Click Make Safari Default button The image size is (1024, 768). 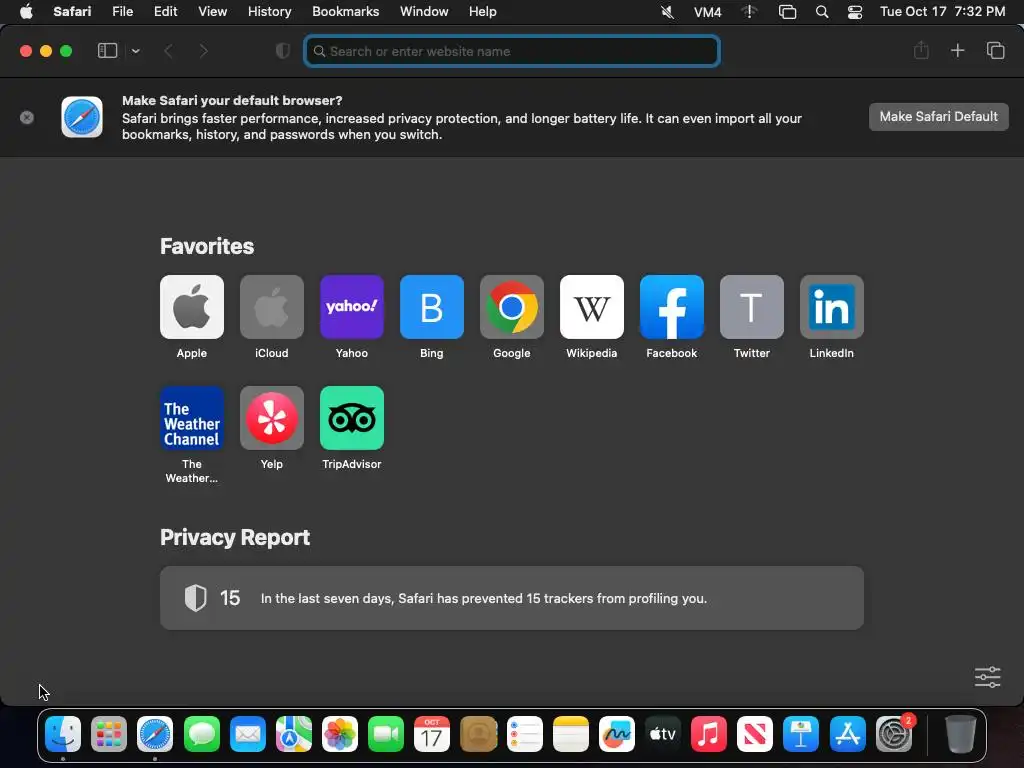938,117
